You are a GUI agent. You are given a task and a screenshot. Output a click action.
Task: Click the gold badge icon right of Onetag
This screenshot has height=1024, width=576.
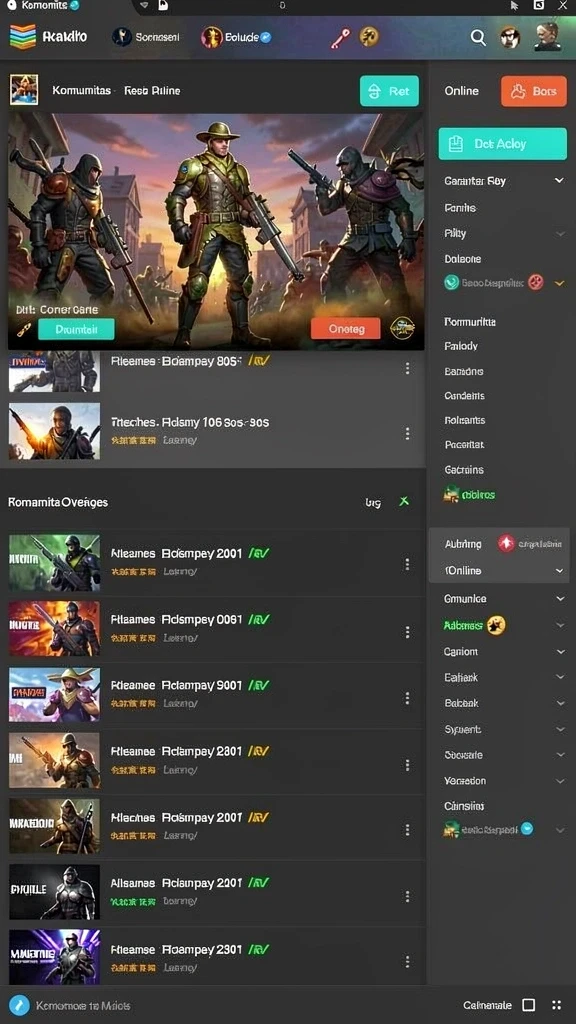[x=402, y=328]
